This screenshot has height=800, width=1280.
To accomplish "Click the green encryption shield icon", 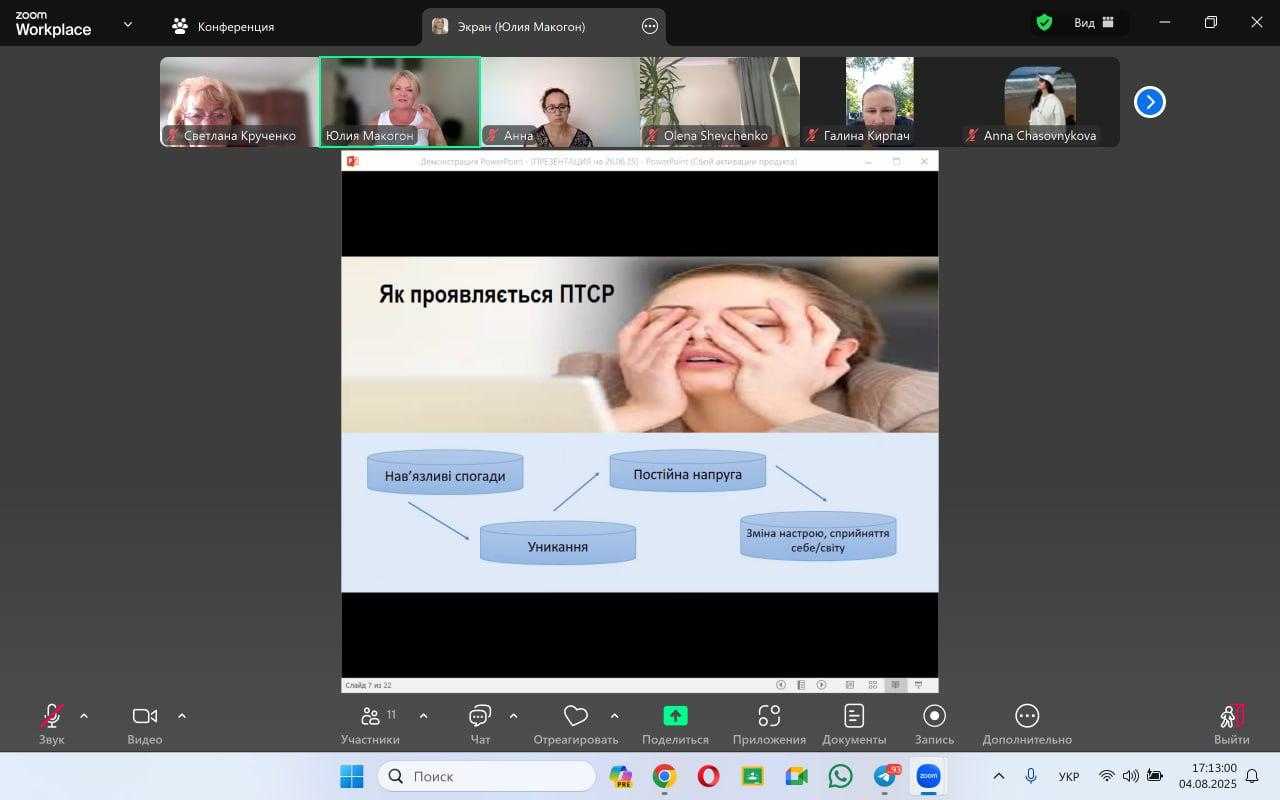I will point(1044,23).
